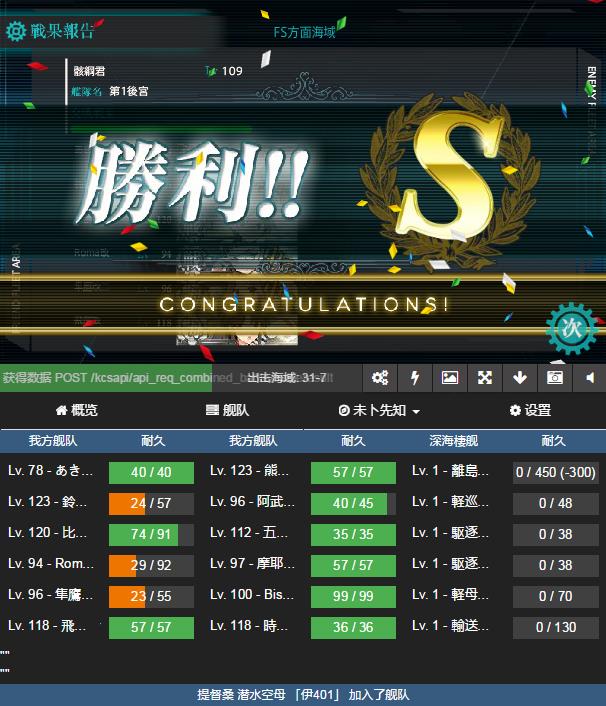Click the lightning bolt toolbar icon
The image size is (606, 706).
click(x=415, y=377)
